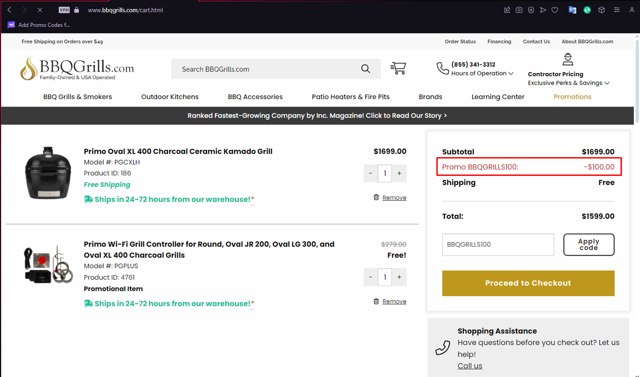Click the (855) 341-3312 phone number
The image size is (640, 377).
(473, 64)
